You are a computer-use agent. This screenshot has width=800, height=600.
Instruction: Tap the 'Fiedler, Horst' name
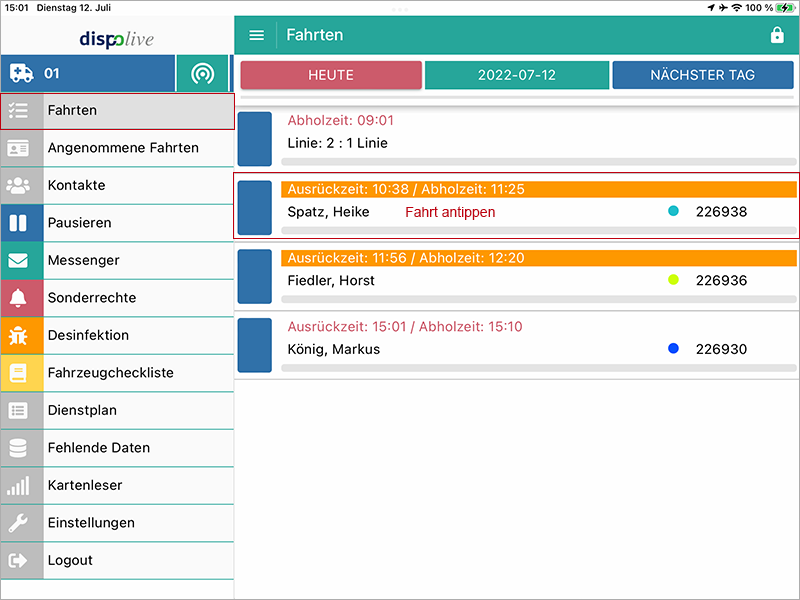[331, 281]
